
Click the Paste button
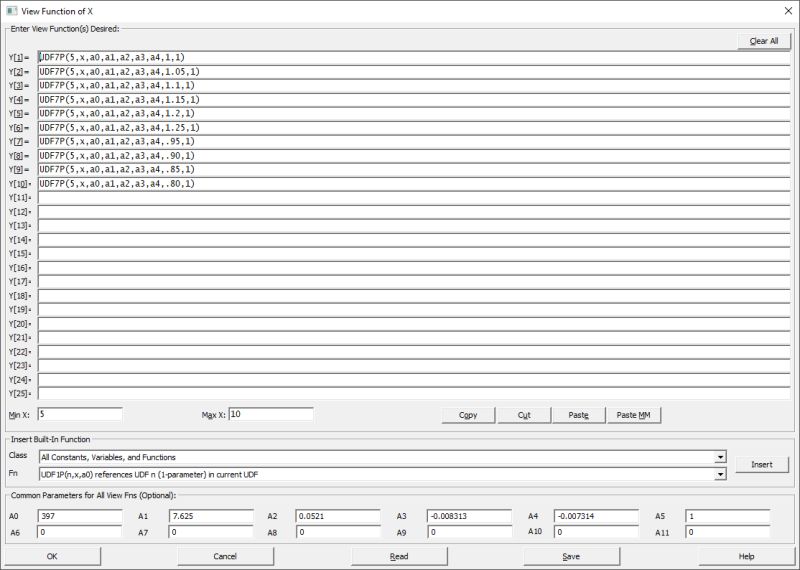(578, 415)
